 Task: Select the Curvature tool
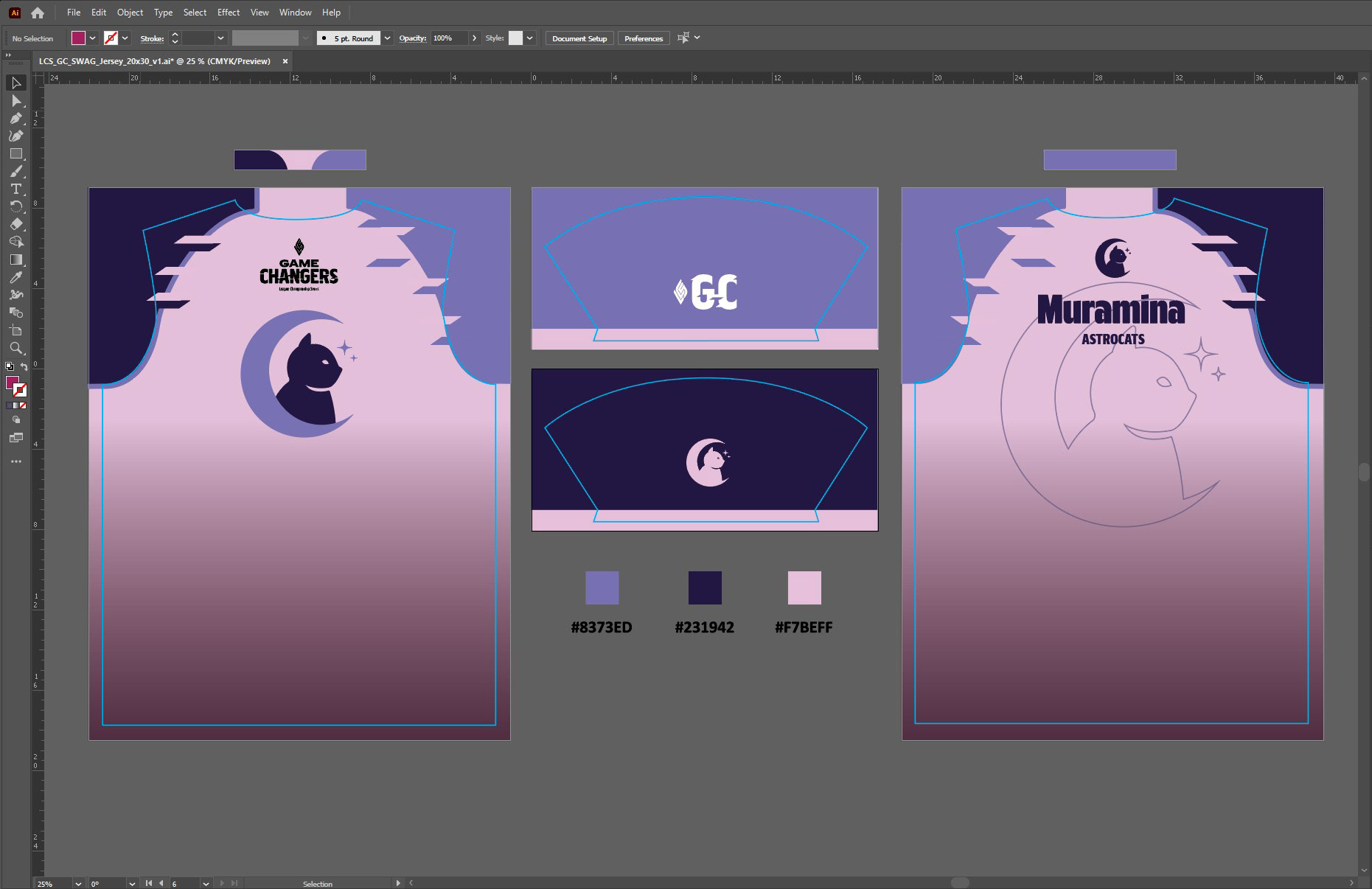15,136
